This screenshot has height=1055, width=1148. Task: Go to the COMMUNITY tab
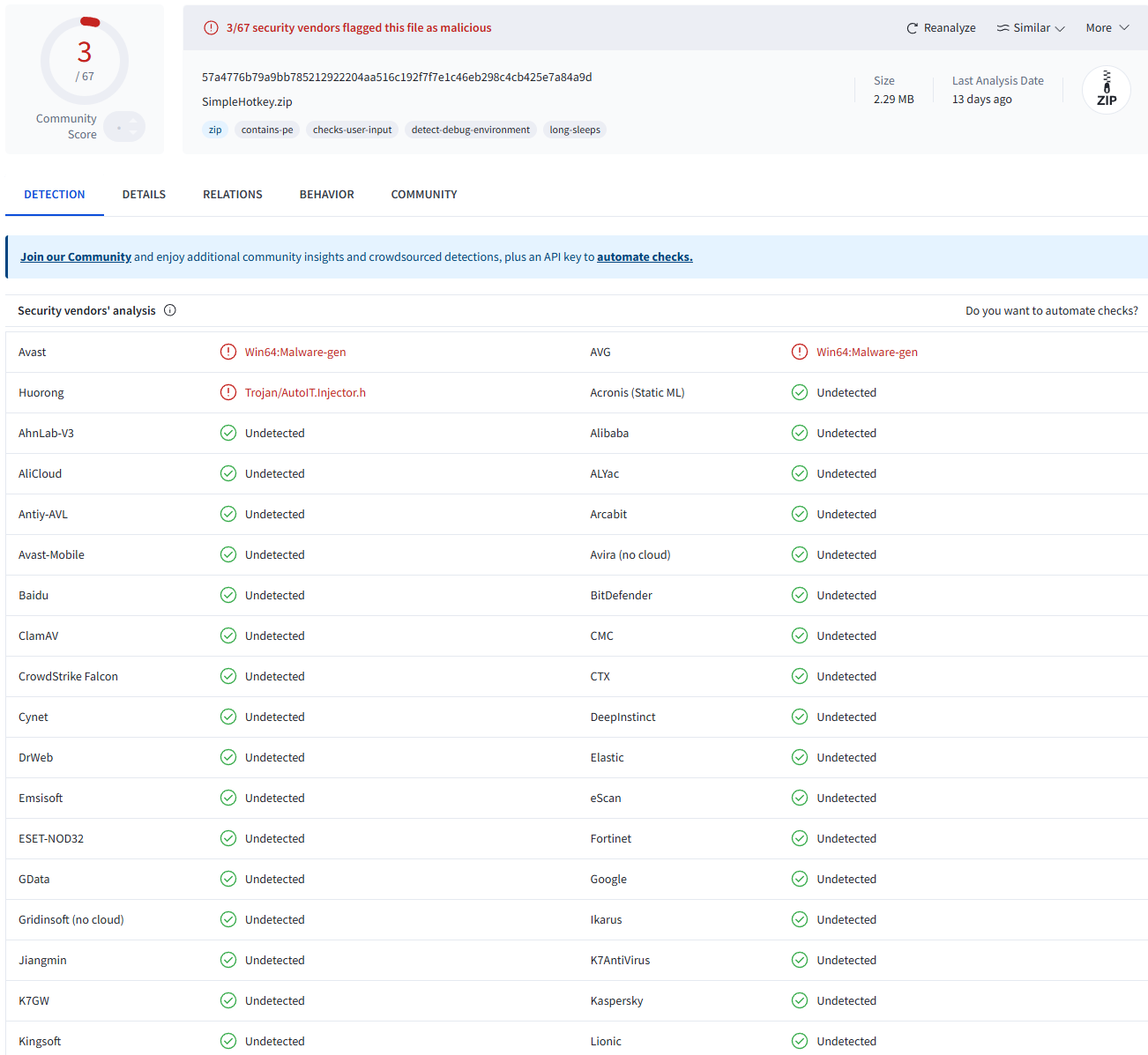[424, 195]
